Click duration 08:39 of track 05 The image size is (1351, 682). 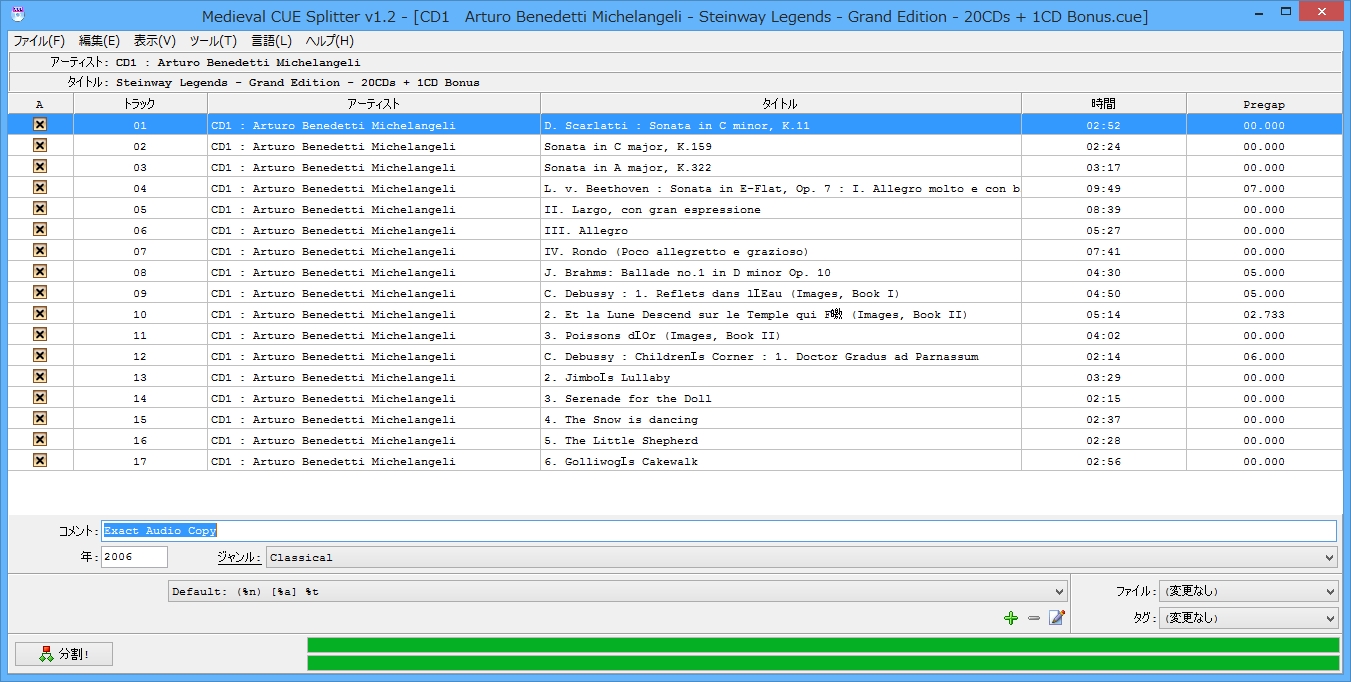point(1104,209)
